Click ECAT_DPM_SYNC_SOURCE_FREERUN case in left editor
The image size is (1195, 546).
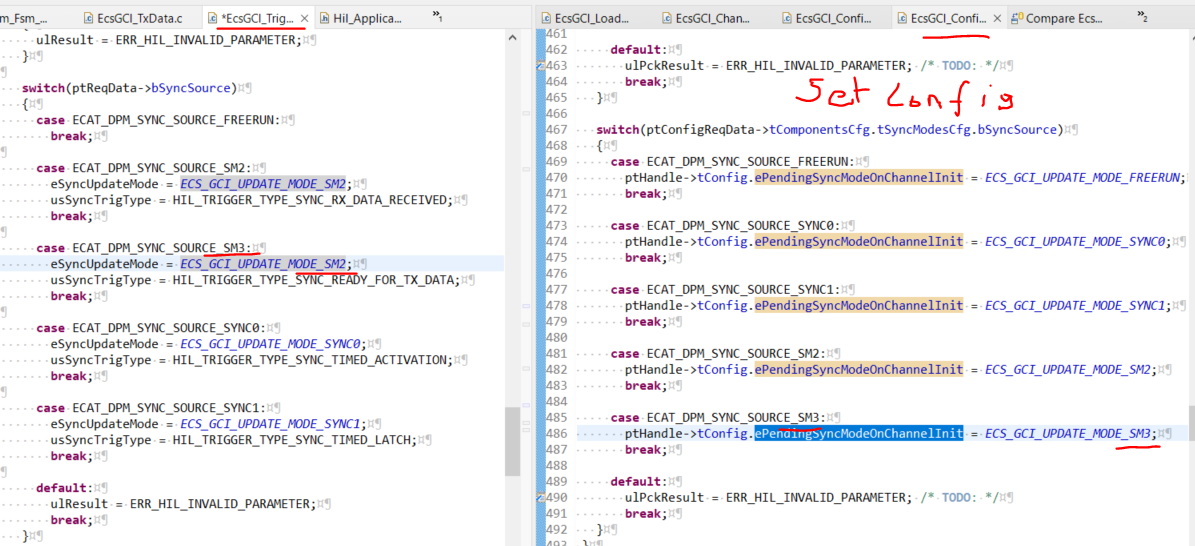(175, 120)
